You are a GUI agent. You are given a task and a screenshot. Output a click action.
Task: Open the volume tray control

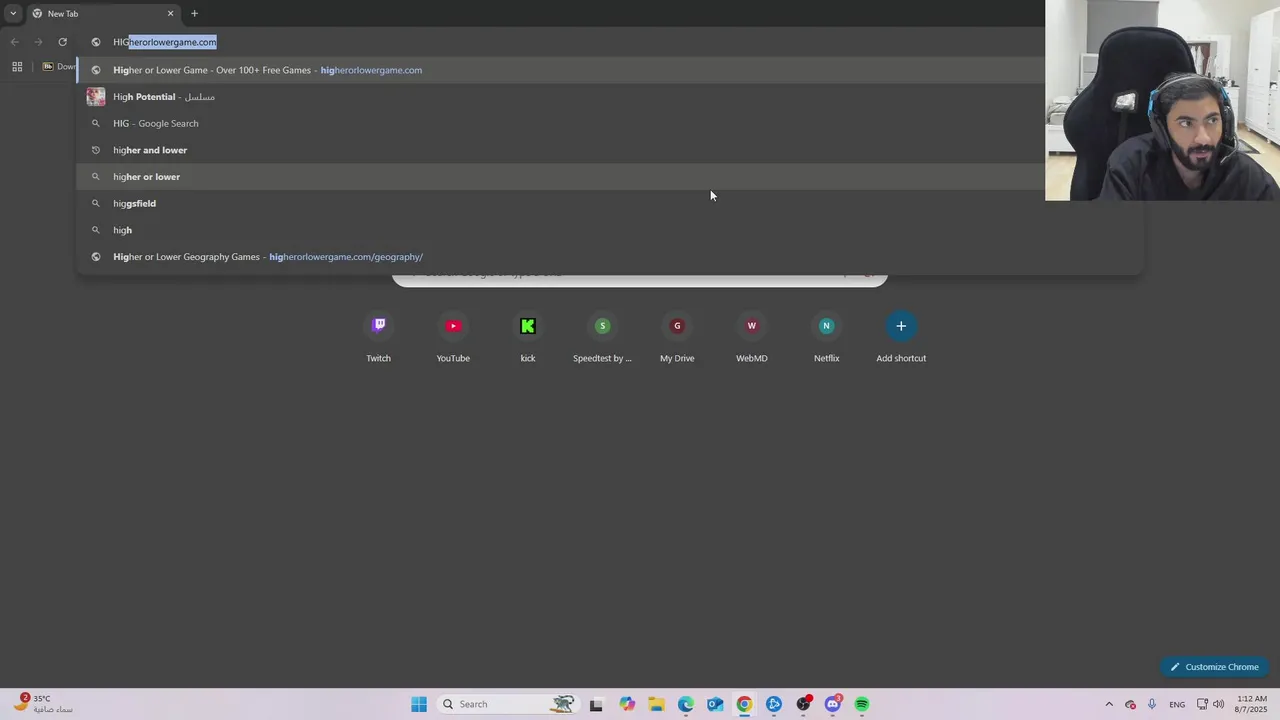pyautogui.click(x=1218, y=704)
